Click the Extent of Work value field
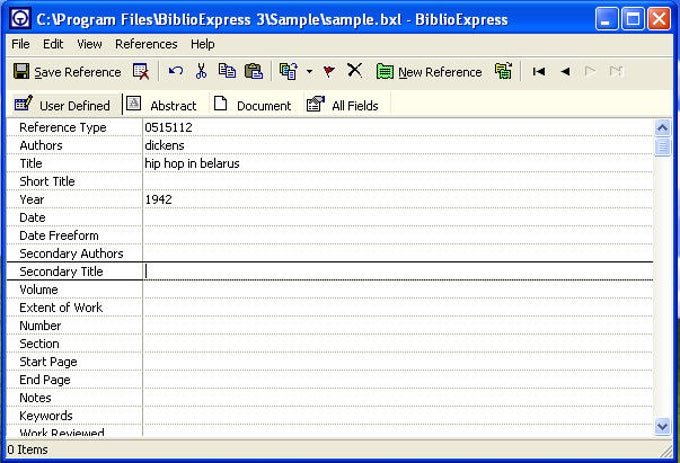 point(398,307)
